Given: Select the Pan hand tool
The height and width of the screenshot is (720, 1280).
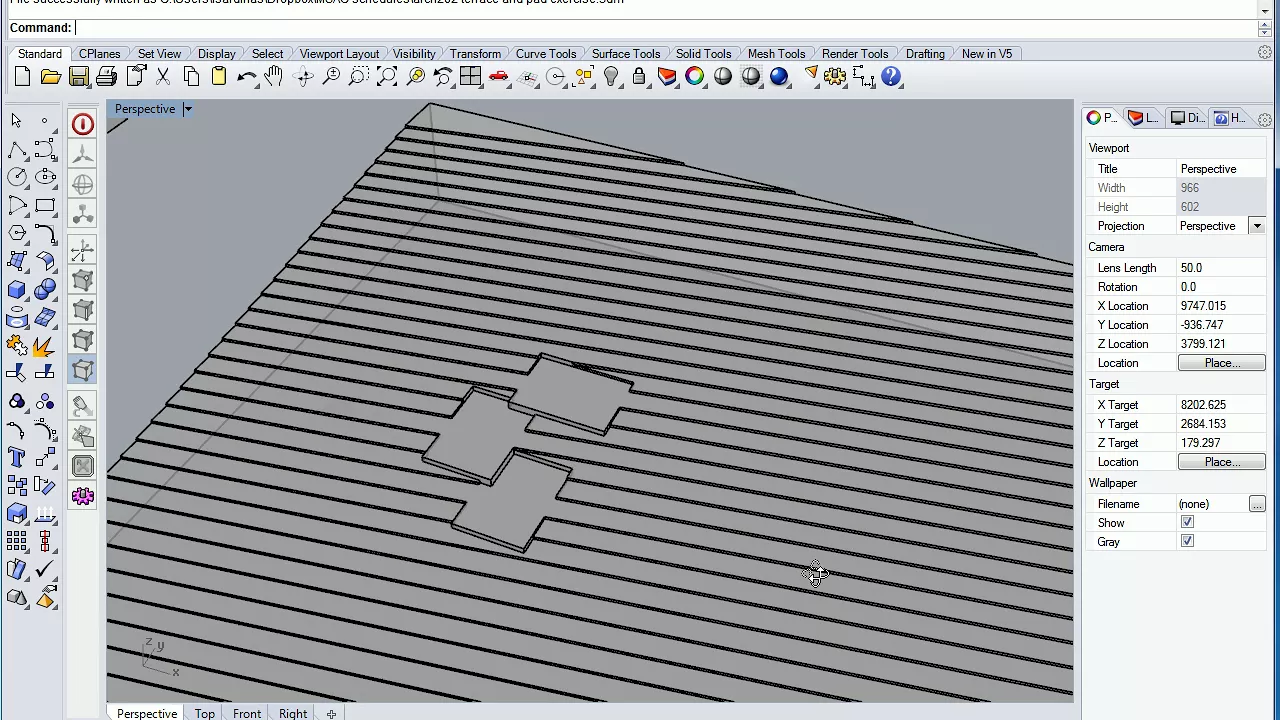Looking at the screenshot, I should pos(275,77).
